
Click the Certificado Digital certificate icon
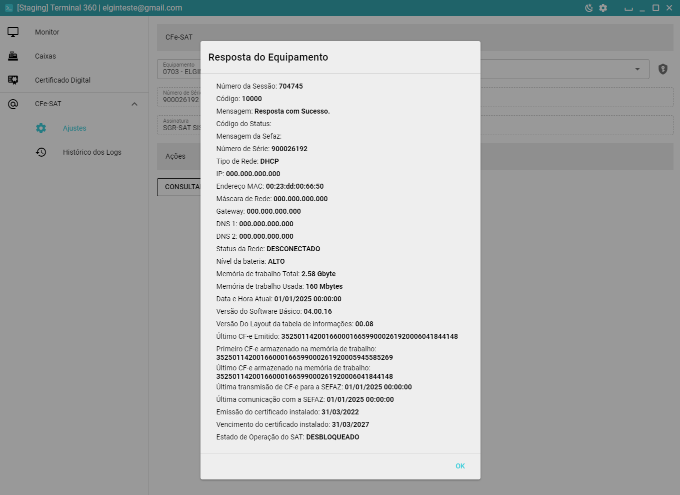coord(13,80)
